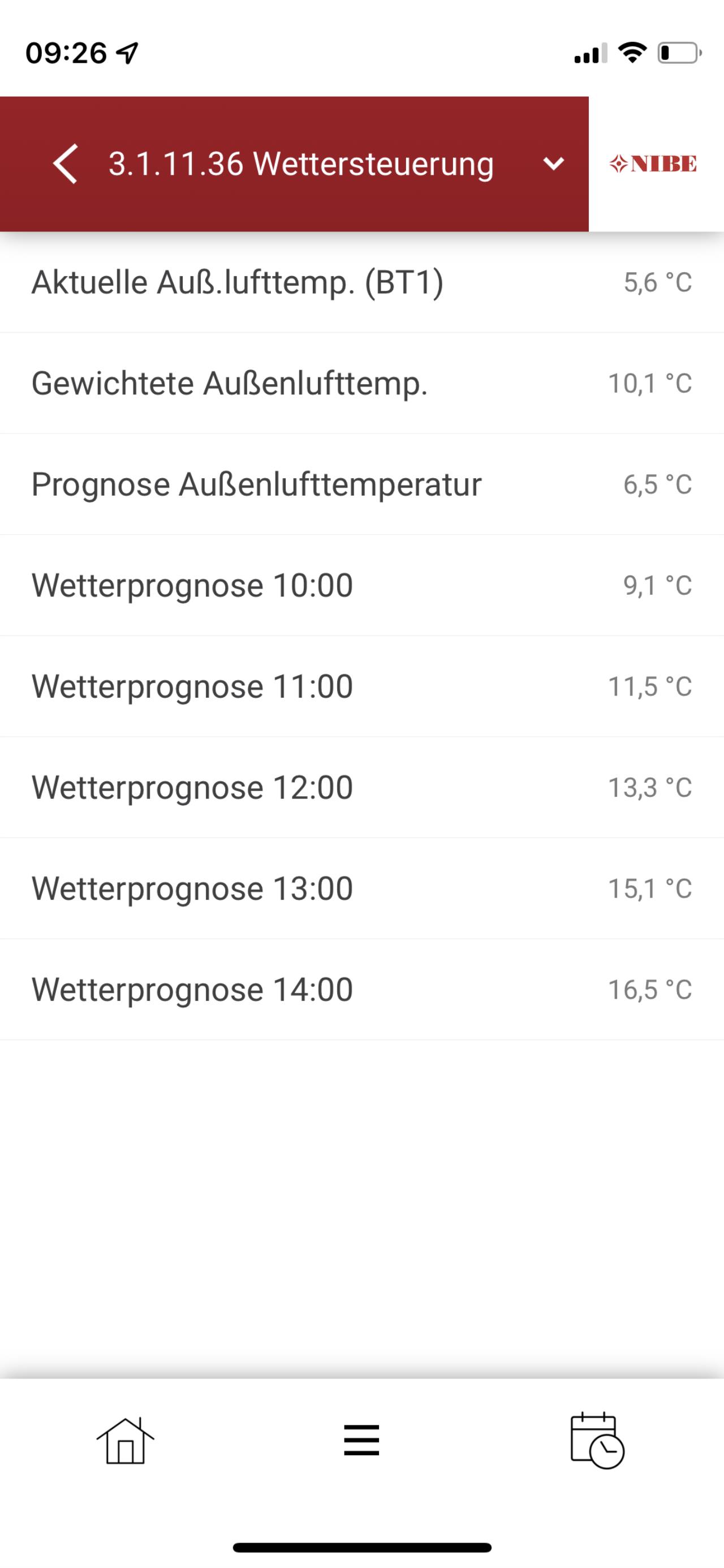Select the 3.1.11.36 Wettersteuerung title
Viewport: 724px width, 1568px height.
300,164
